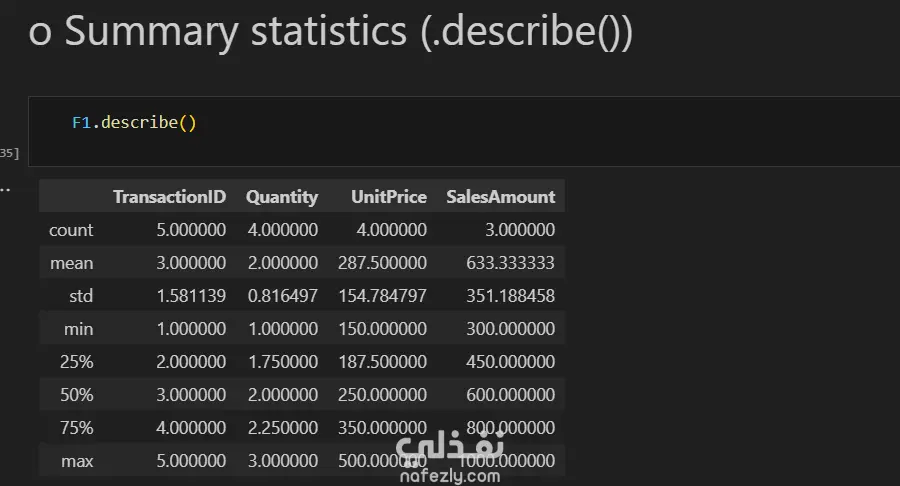Select the Quantity 25% value 1.750000

[283, 362]
